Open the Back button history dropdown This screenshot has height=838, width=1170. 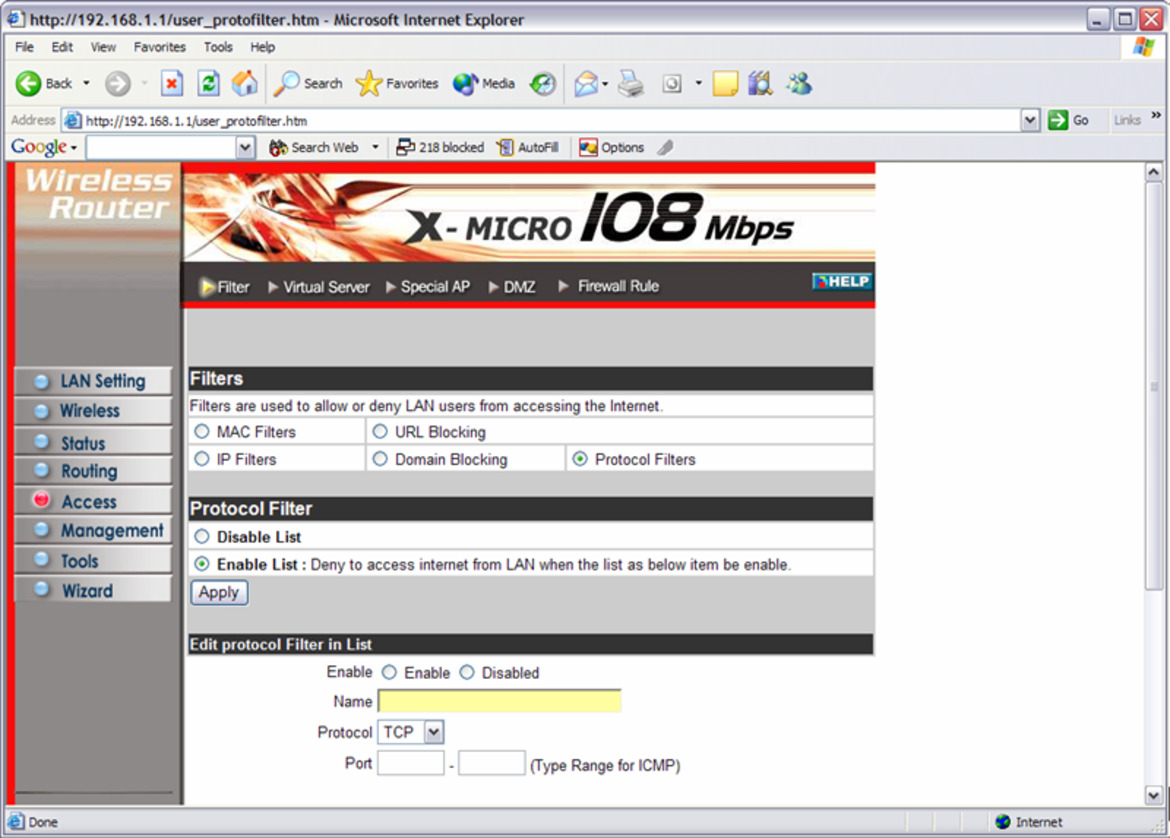pyautogui.click(x=87, y=84)
